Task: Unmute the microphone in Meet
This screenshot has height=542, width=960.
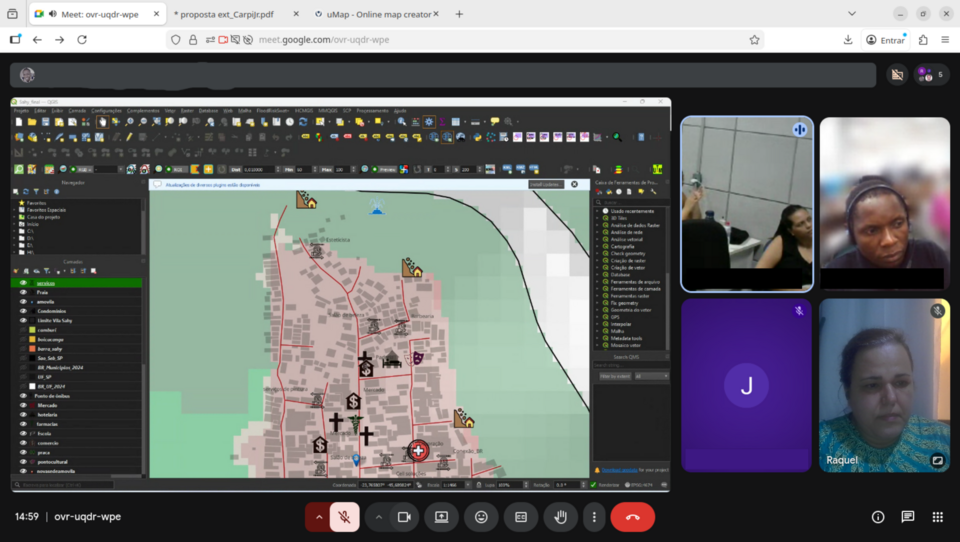Action: 344,517
